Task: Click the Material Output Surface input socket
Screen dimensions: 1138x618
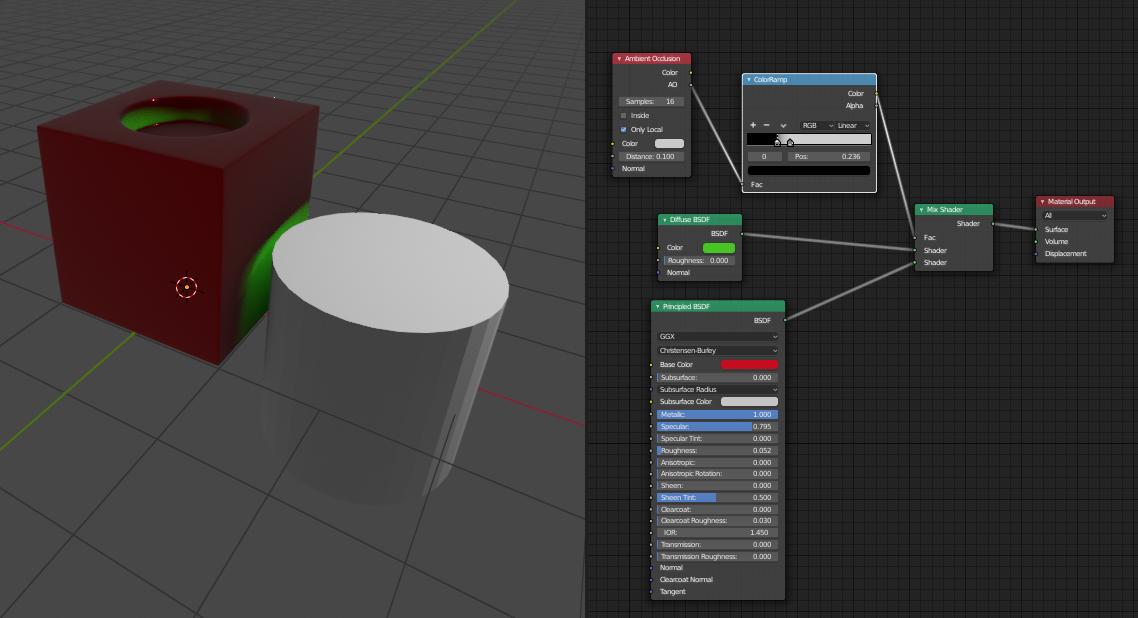Action: (x=1036, y=230)
